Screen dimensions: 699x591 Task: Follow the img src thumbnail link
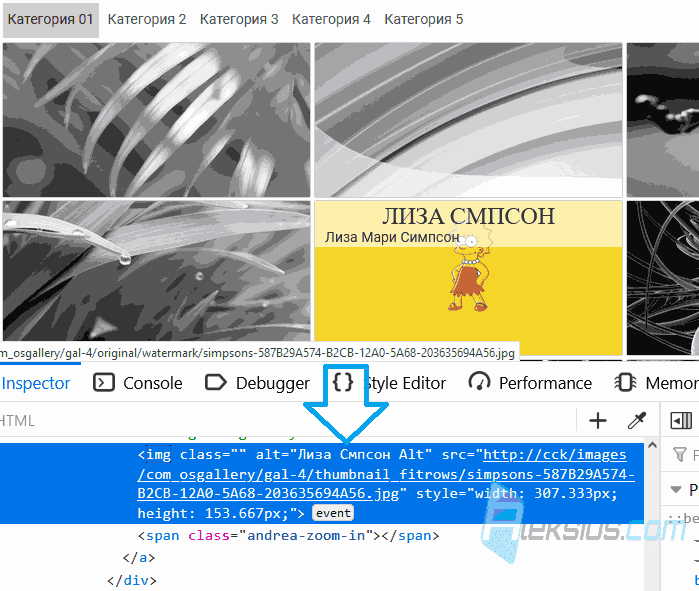pos(386,474)
